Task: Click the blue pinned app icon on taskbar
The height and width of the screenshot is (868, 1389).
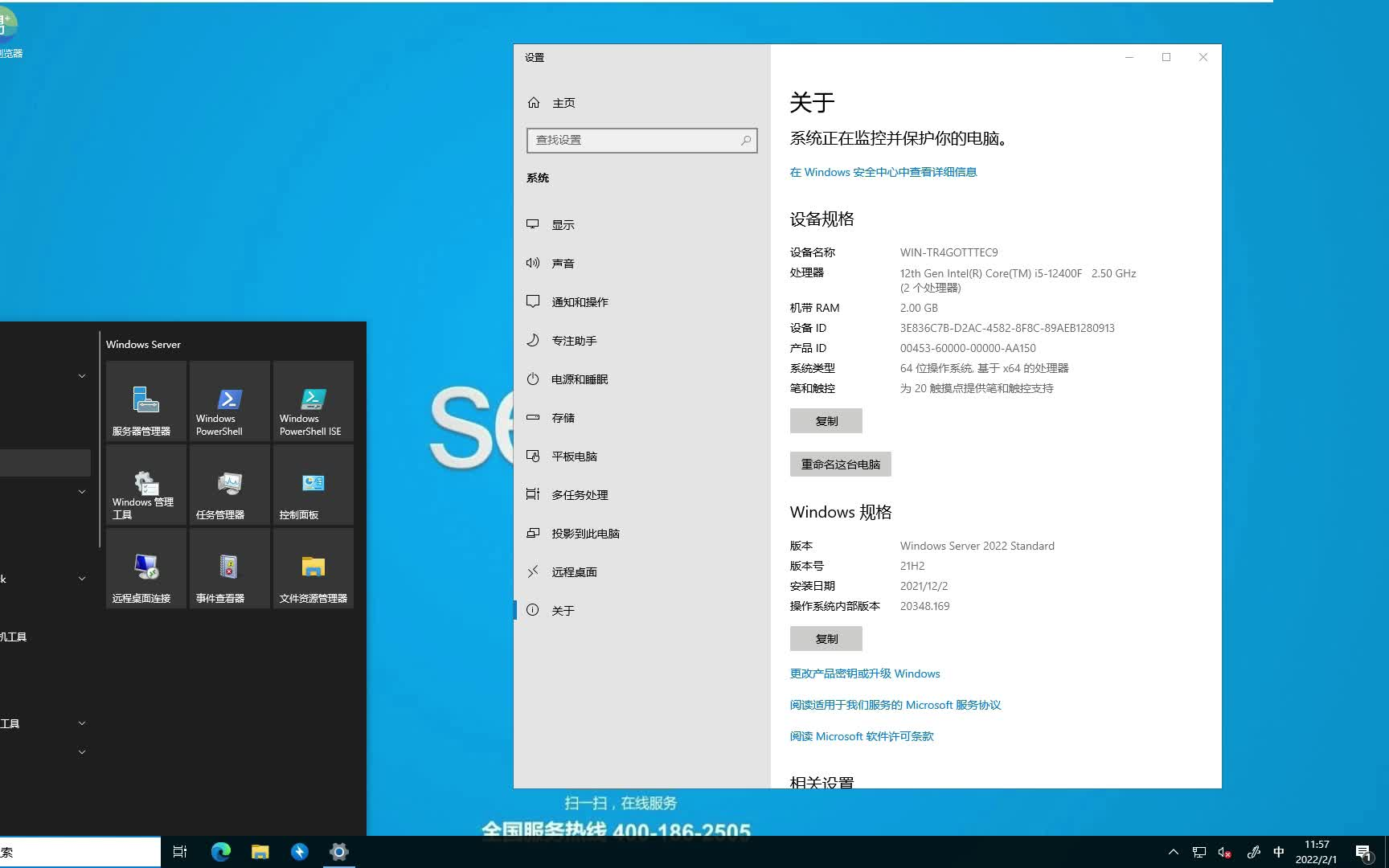Action: pyautogui.click(x=300, y=852)
